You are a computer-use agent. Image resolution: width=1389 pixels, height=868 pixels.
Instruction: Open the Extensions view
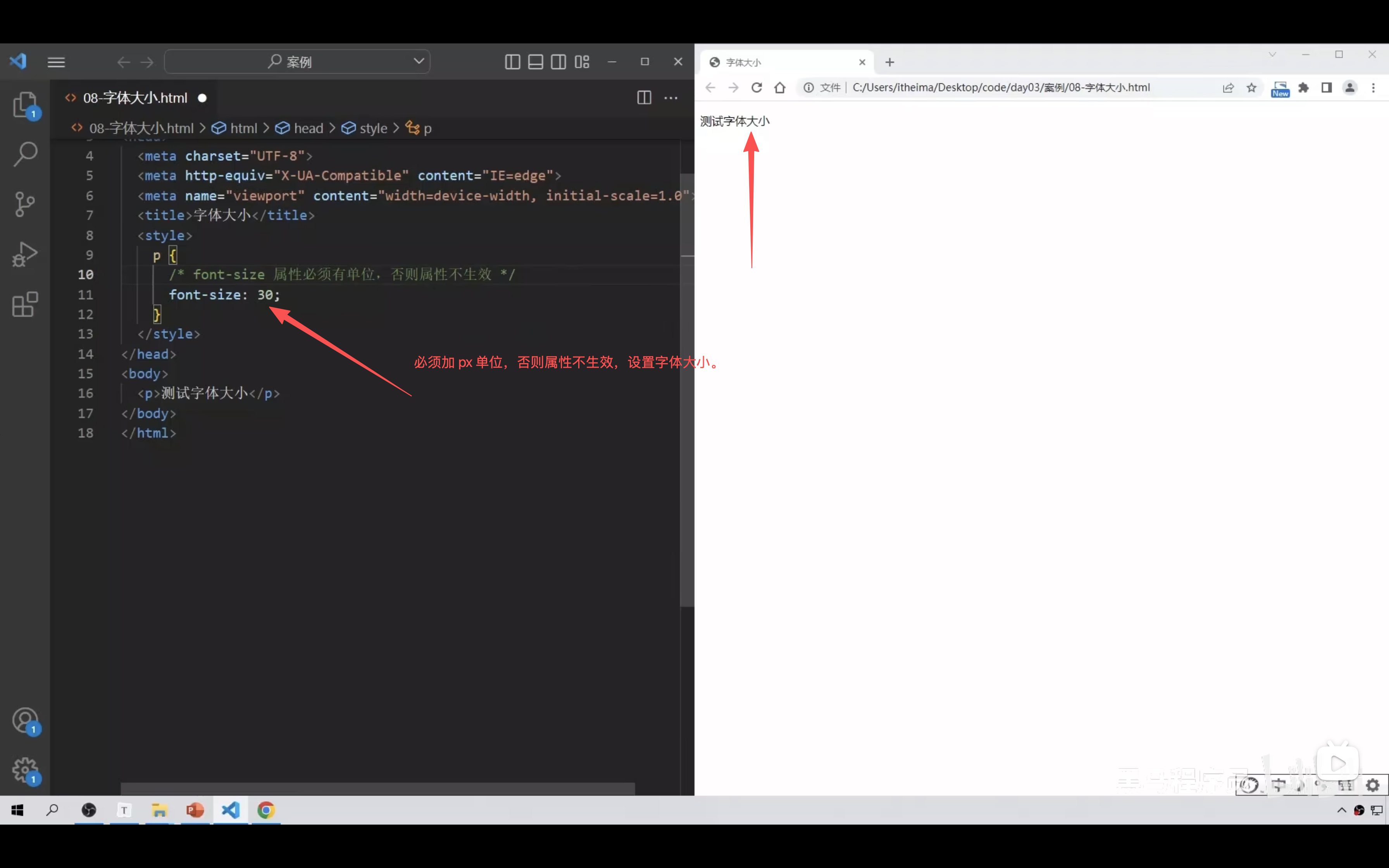25,304
